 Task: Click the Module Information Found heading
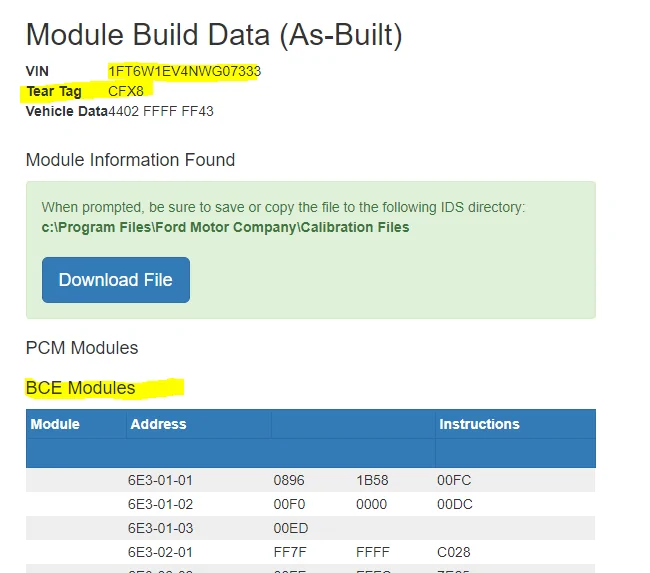pos(130,160)
